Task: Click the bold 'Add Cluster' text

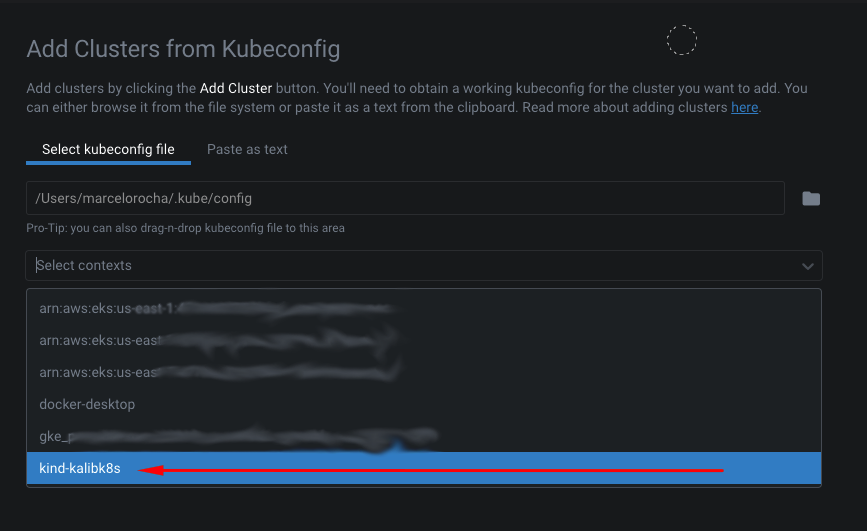Action: [236, 88]
